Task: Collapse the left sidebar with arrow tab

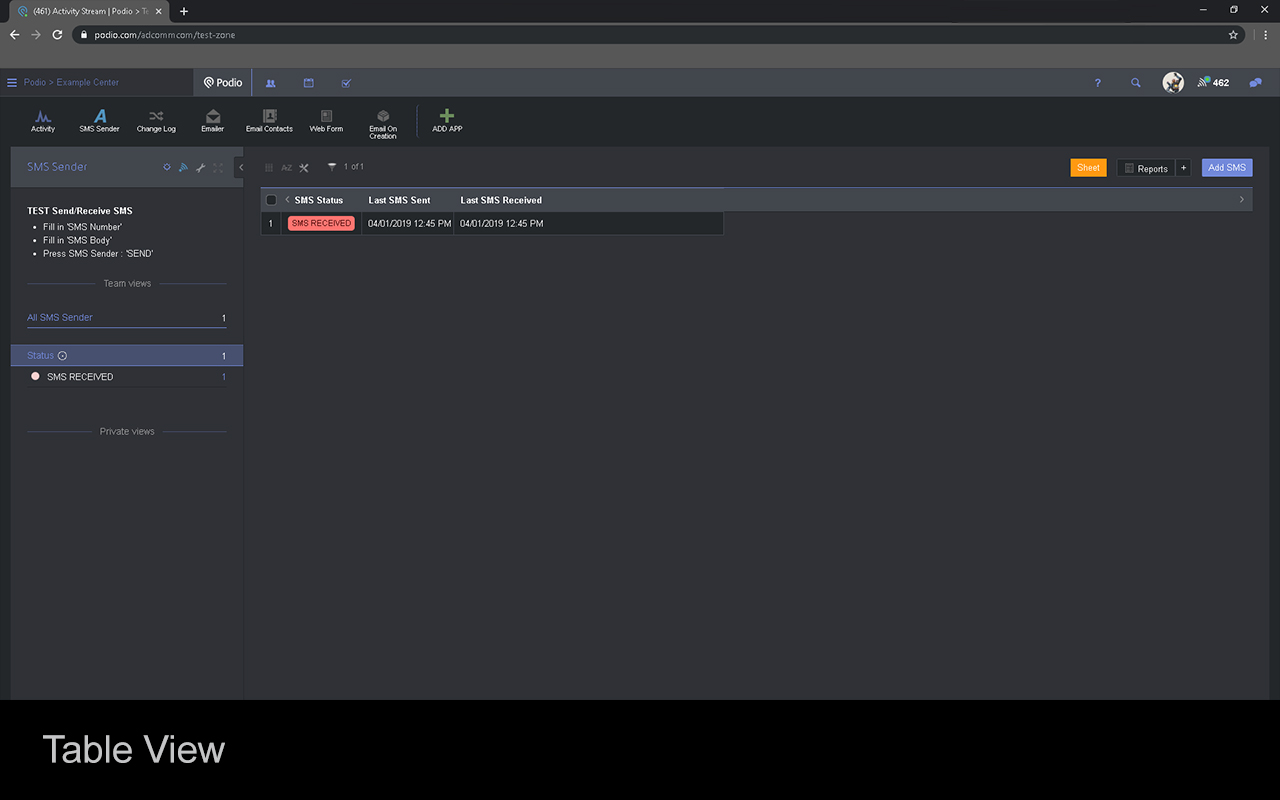Action: click(x=240, y=167)
